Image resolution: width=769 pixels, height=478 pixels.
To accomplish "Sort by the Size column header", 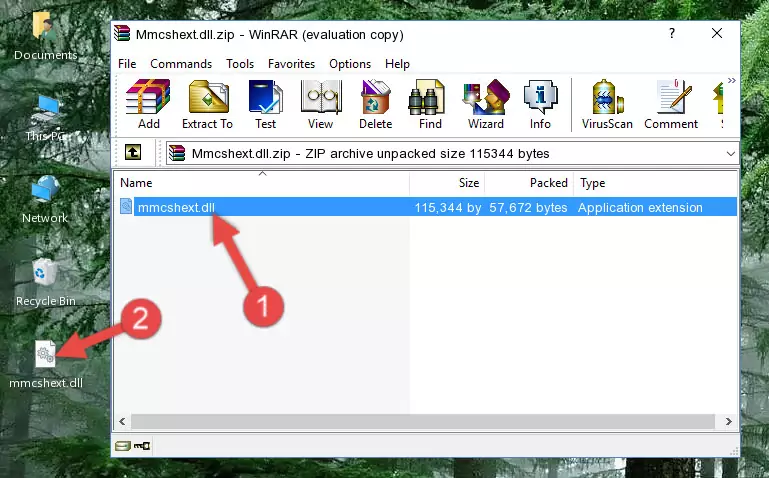I will (447, 183).
